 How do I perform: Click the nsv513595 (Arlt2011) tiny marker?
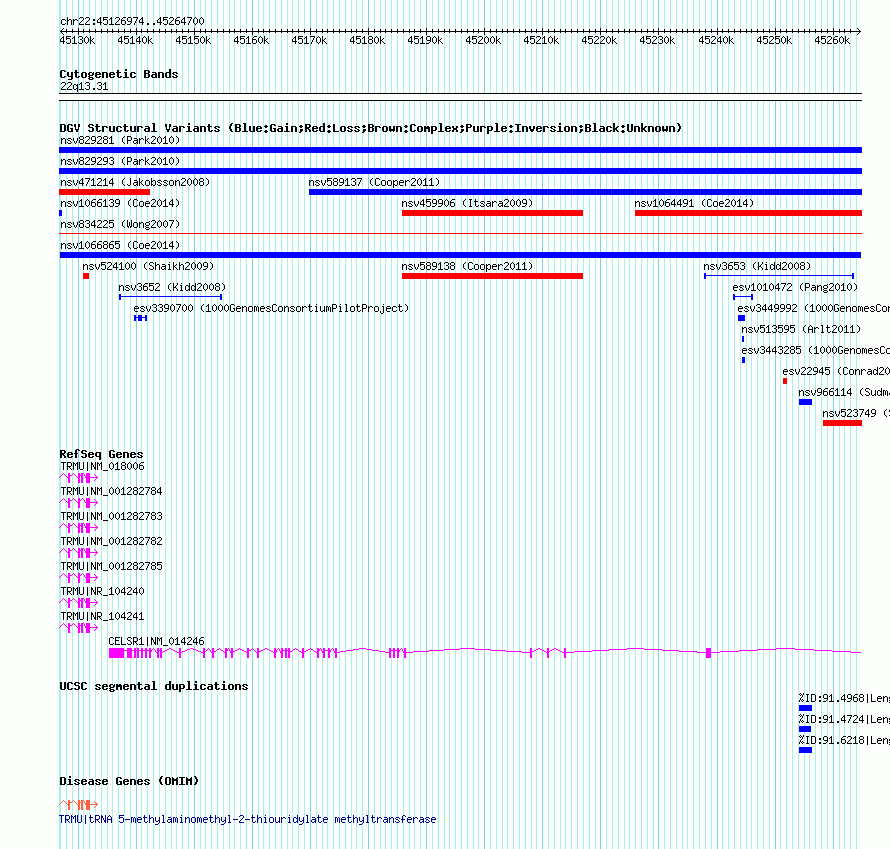[743, 339]
